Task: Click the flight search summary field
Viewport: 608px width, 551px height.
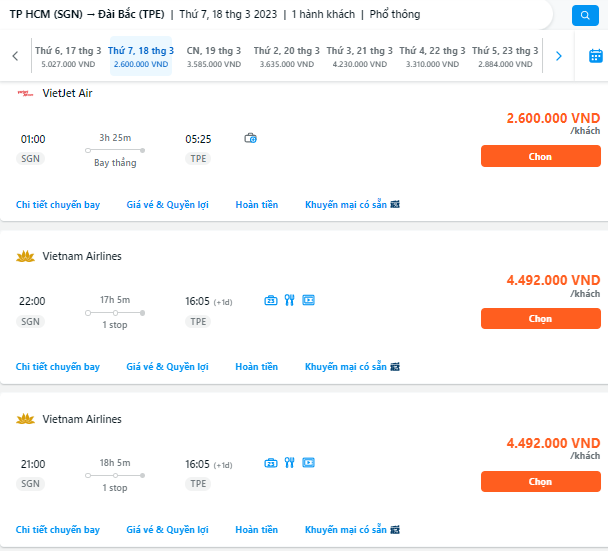Action: pyautogui.click(x=275, y=15)
